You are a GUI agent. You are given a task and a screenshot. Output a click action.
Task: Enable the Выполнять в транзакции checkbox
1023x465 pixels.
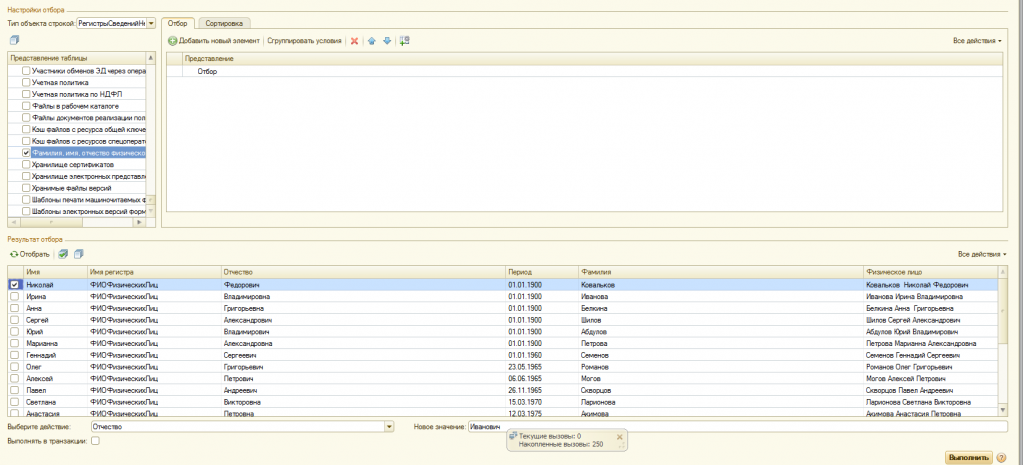[95, 441]
